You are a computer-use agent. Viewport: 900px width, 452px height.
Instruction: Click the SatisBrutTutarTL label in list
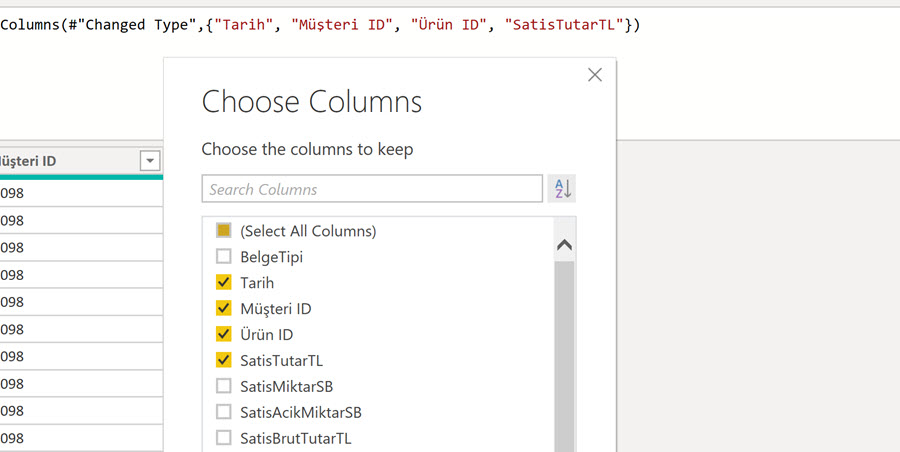296,439
